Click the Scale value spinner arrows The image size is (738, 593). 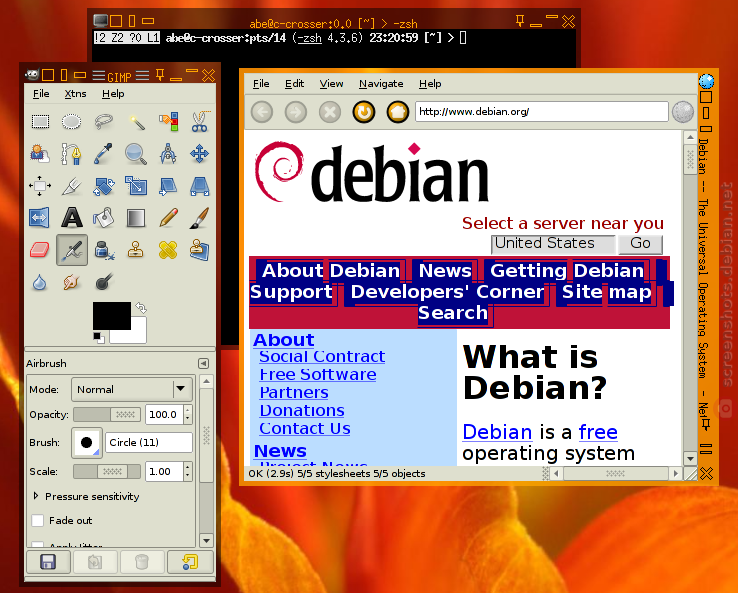[x=188, y=472]
